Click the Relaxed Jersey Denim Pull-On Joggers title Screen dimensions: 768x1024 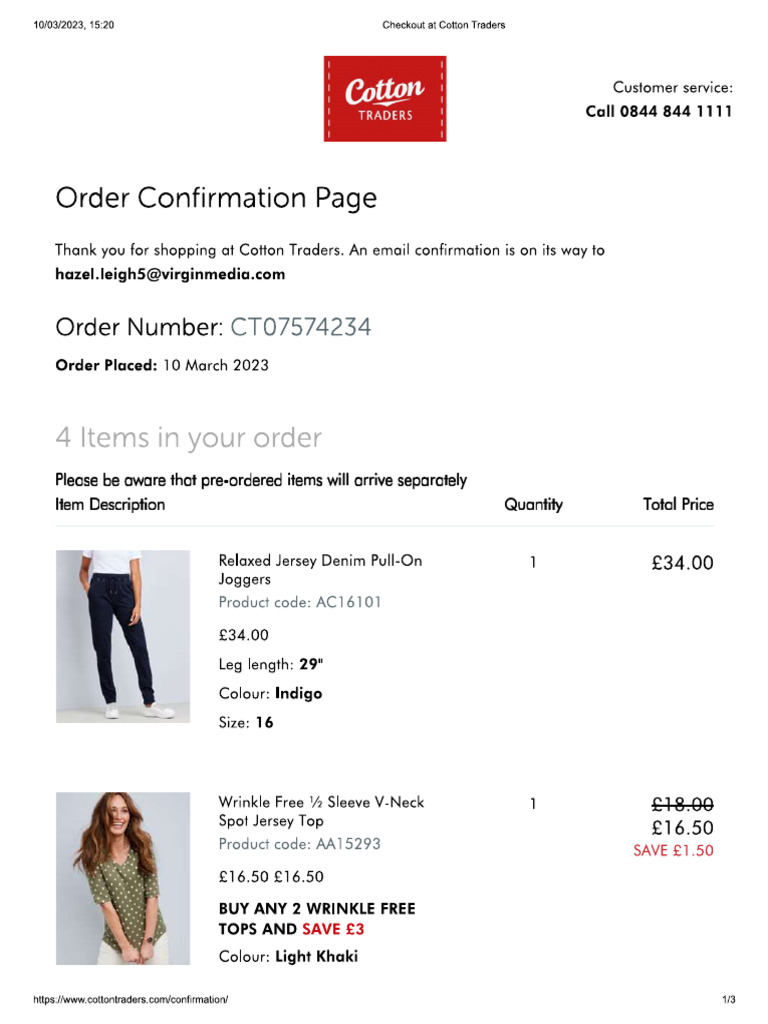[320, 569]
